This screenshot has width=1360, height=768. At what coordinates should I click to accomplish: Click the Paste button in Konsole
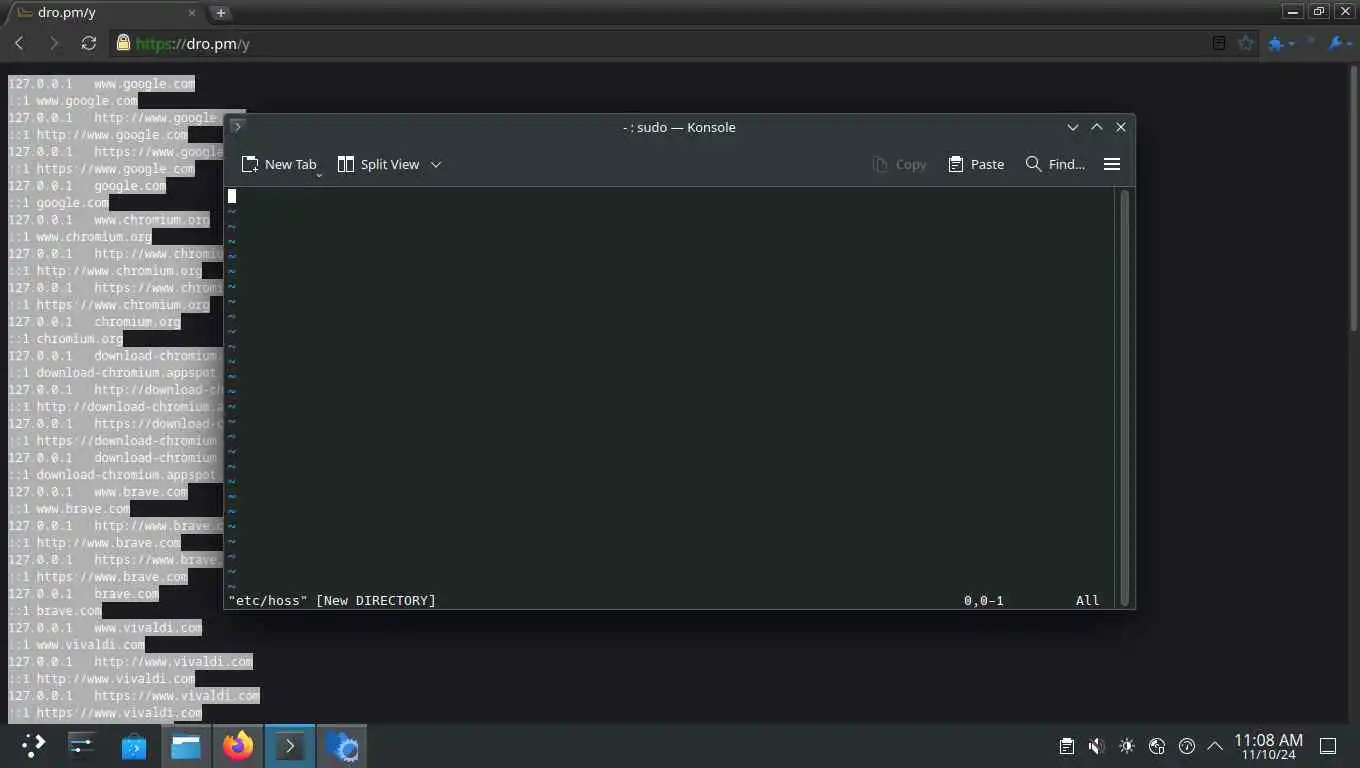click(976, 164)
